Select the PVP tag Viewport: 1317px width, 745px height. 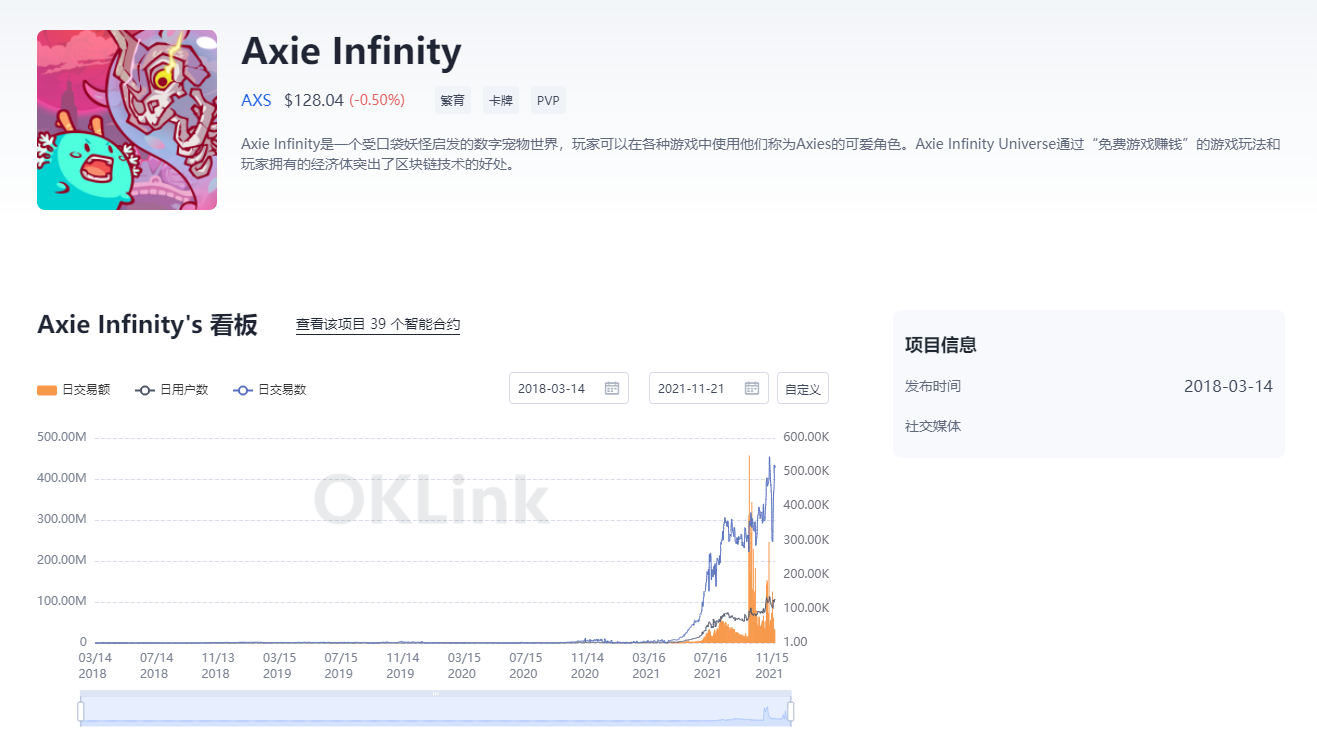[x=548, y=100]
